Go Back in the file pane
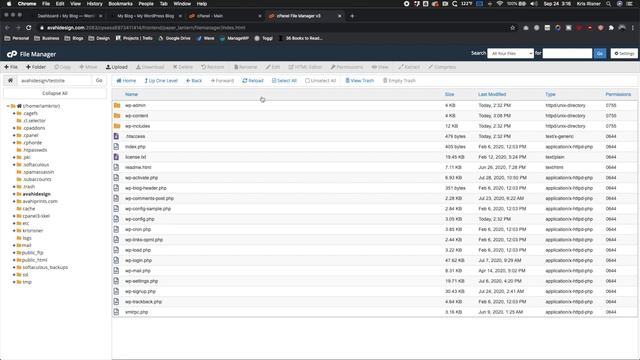Viewport: 640px width, 360px height. [194, 81]
